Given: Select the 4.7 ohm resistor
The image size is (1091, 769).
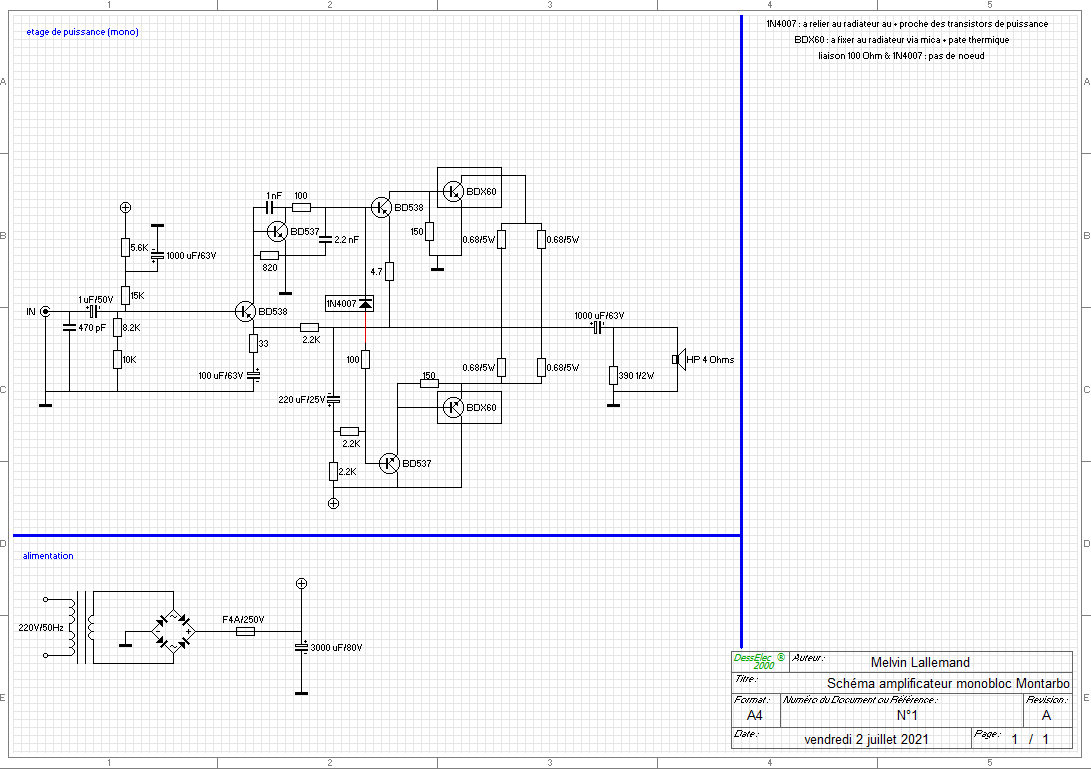Looking at the screenshot, I should pos(389,271).
